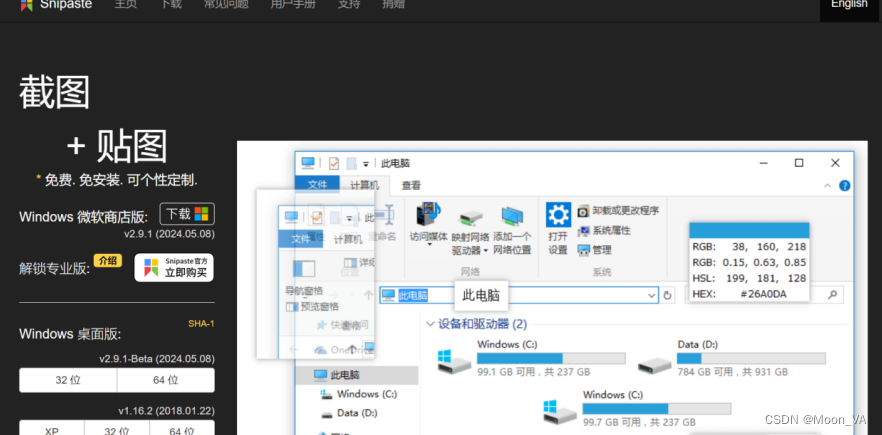
Task: Open the 常见问题 navigation item
Action: 227,5
